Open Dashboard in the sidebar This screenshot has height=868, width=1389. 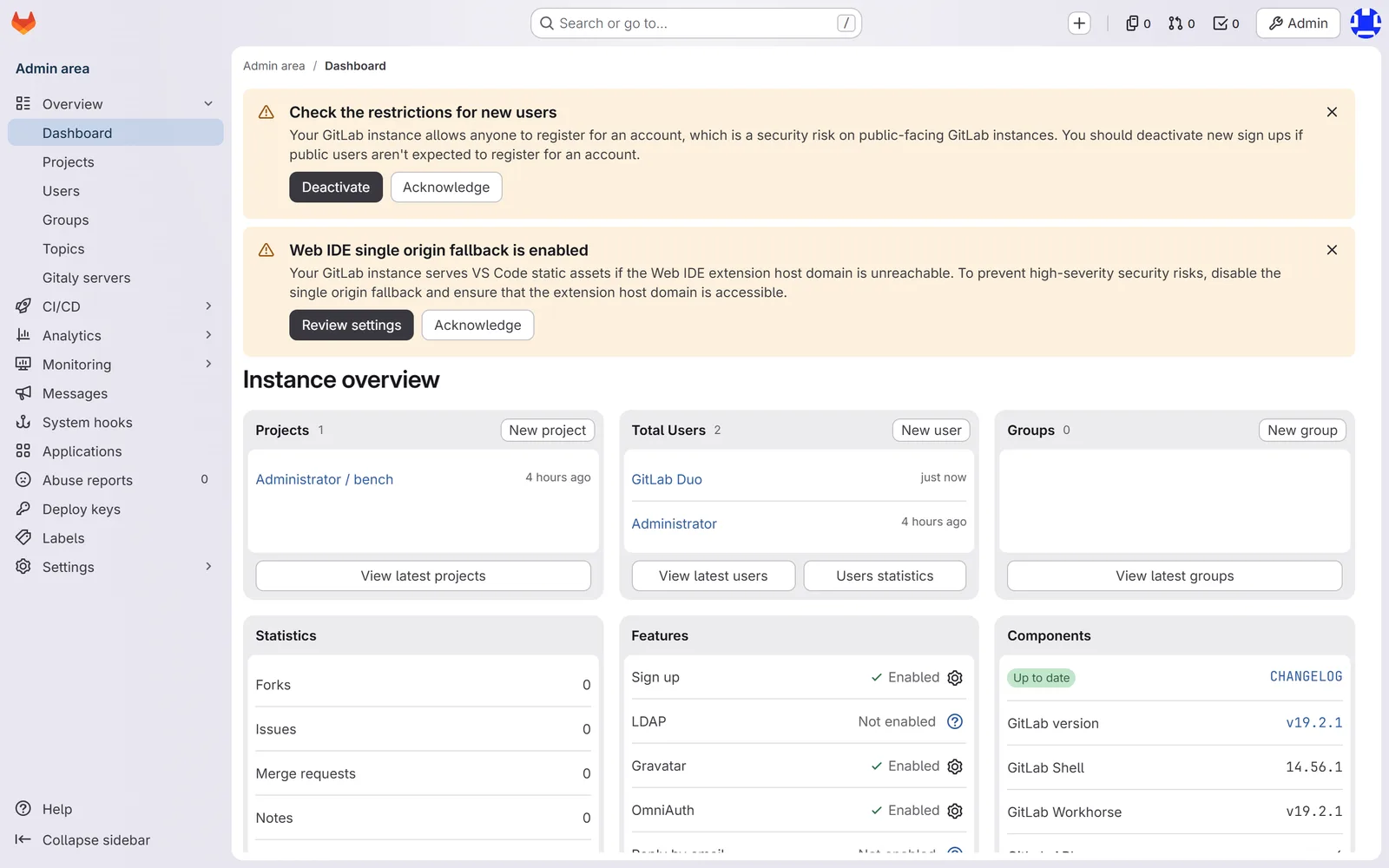point(115,133)
